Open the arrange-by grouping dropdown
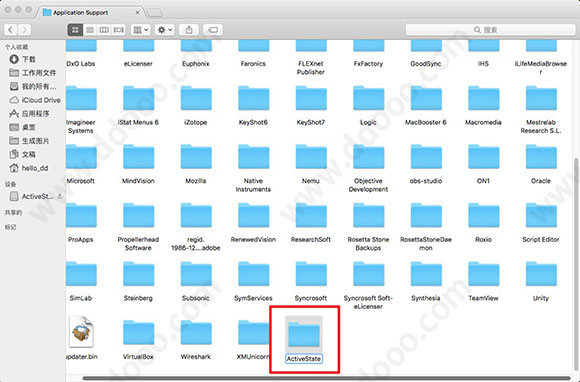The height and width of the screenshot is (382, 580). [141, 30]
